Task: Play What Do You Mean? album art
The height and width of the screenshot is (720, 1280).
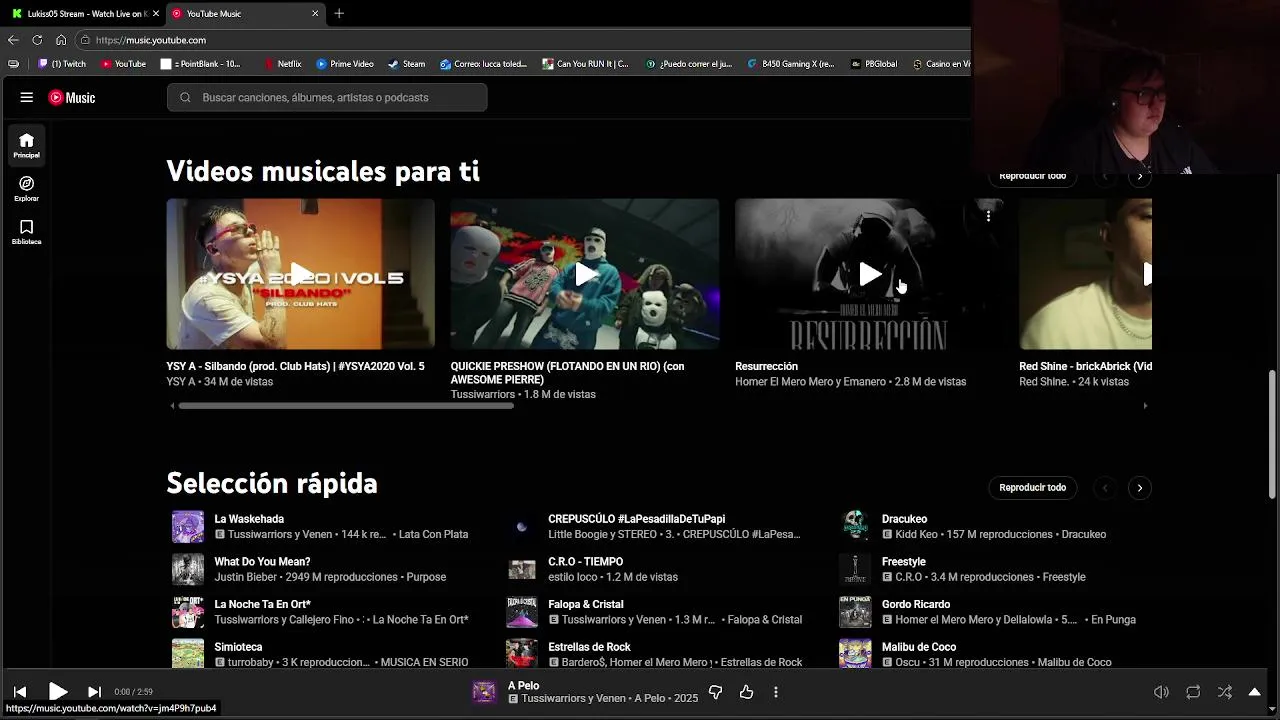Action: tap(188, 569)
